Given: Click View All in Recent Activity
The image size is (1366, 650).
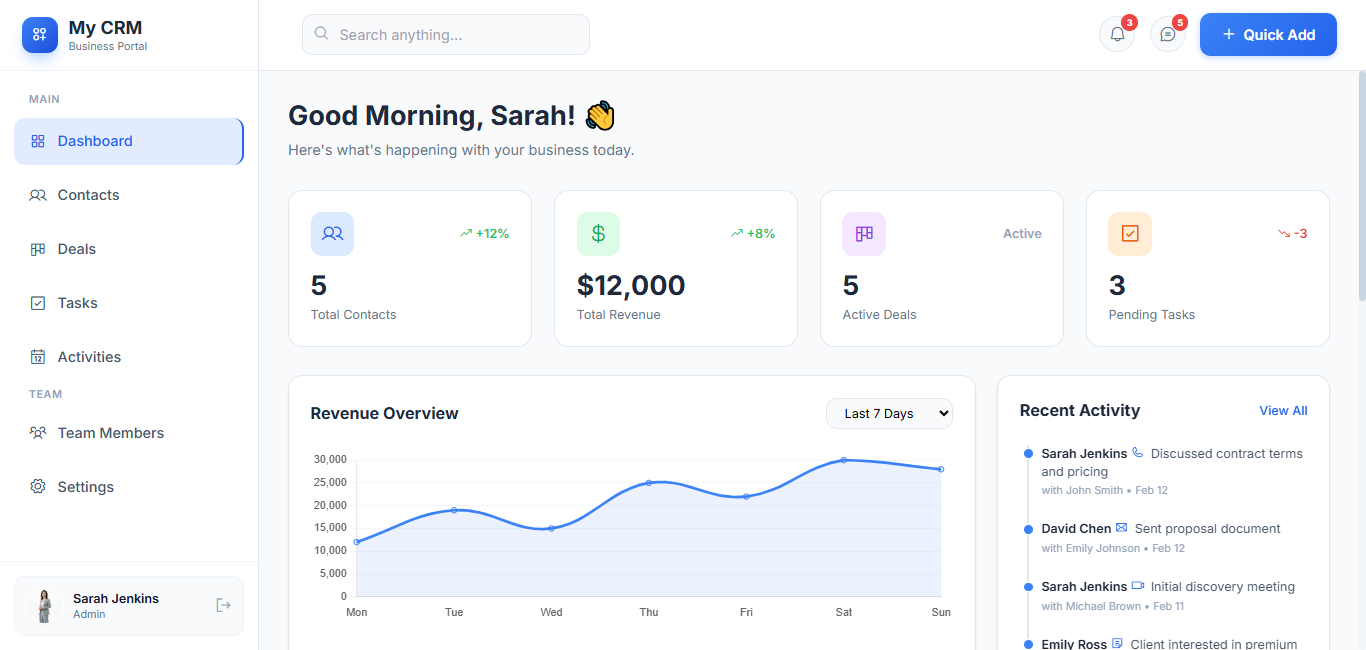Looking at the screenshot, I should pos(1283,411).
